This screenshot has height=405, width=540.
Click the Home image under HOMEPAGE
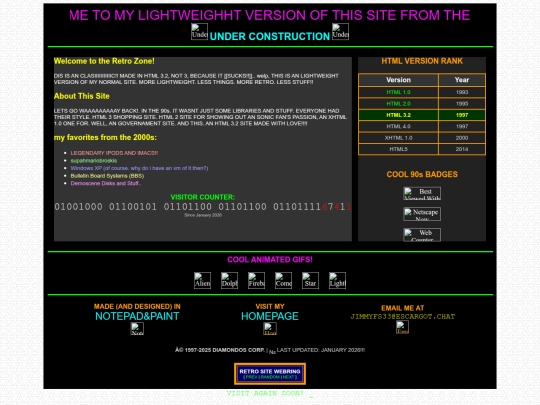tap(270, 329)
